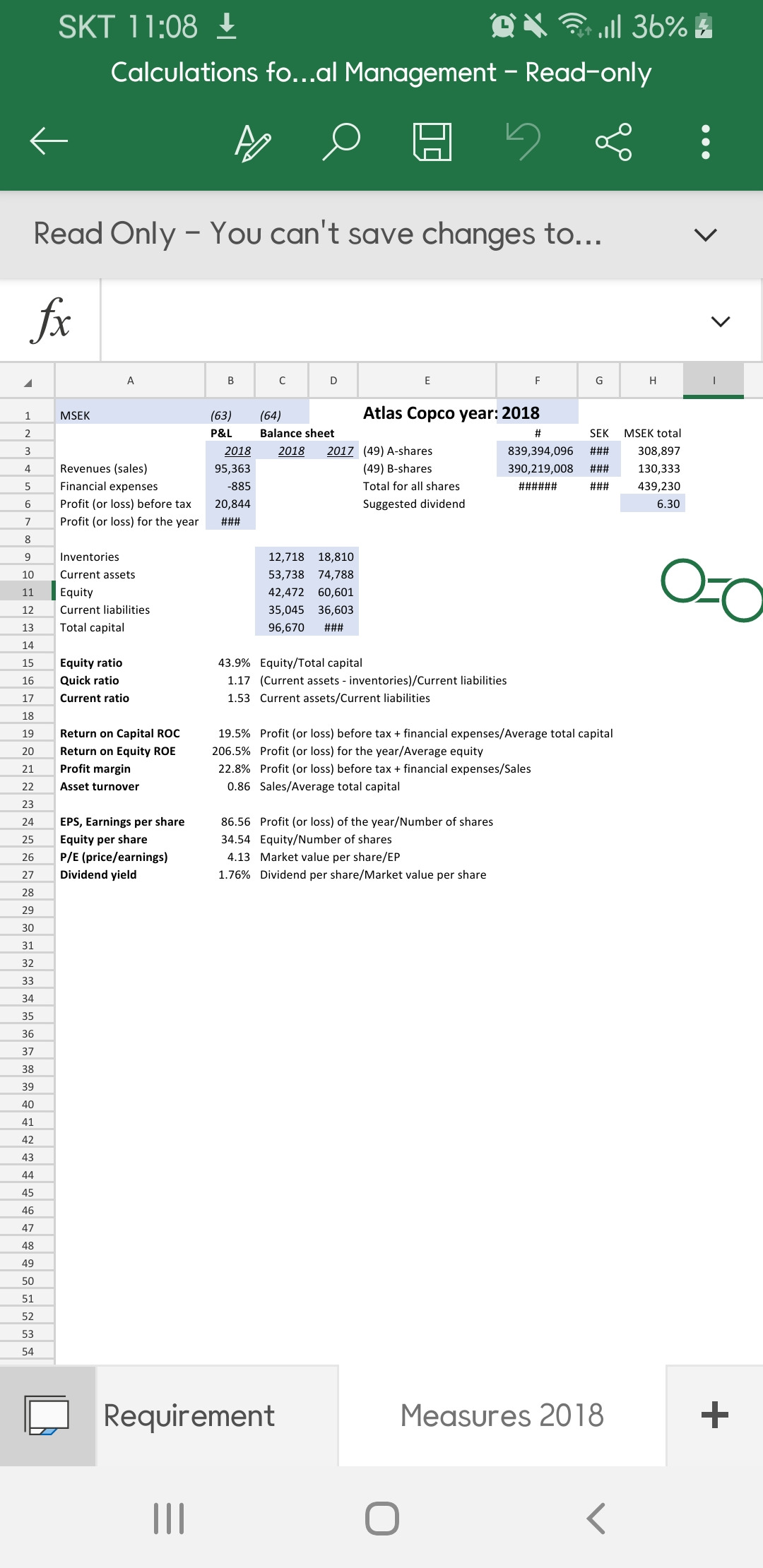The width and height of the screenshot is (763, 1568).
Task: Select the Inventories label cell
Action: tap(130, 557)
